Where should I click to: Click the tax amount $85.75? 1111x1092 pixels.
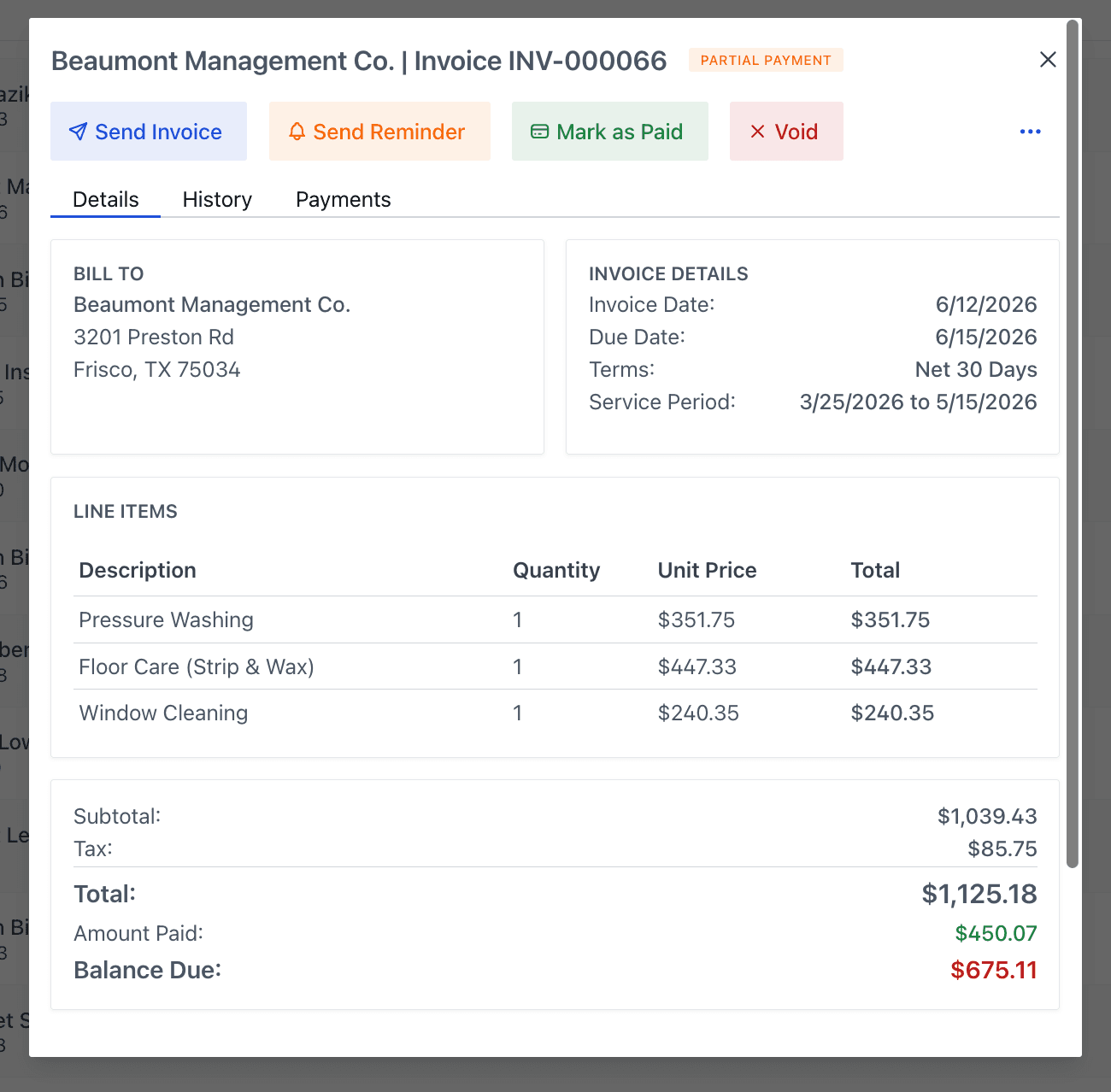click(1002, 848)
